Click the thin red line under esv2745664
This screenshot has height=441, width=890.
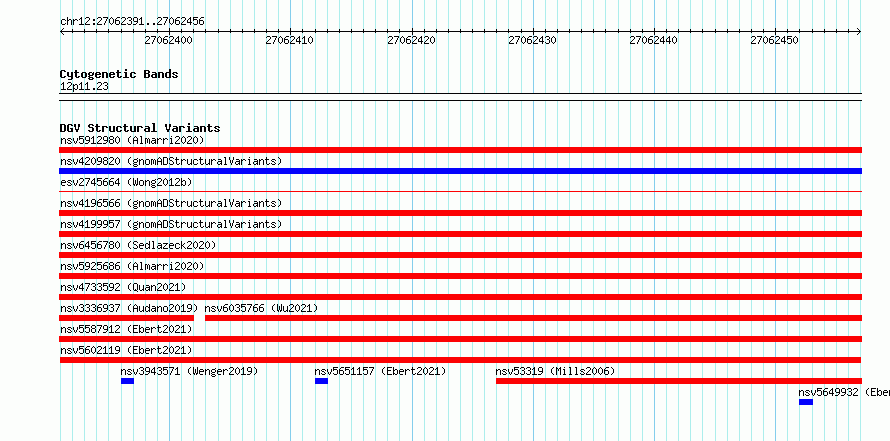point(460,191)
